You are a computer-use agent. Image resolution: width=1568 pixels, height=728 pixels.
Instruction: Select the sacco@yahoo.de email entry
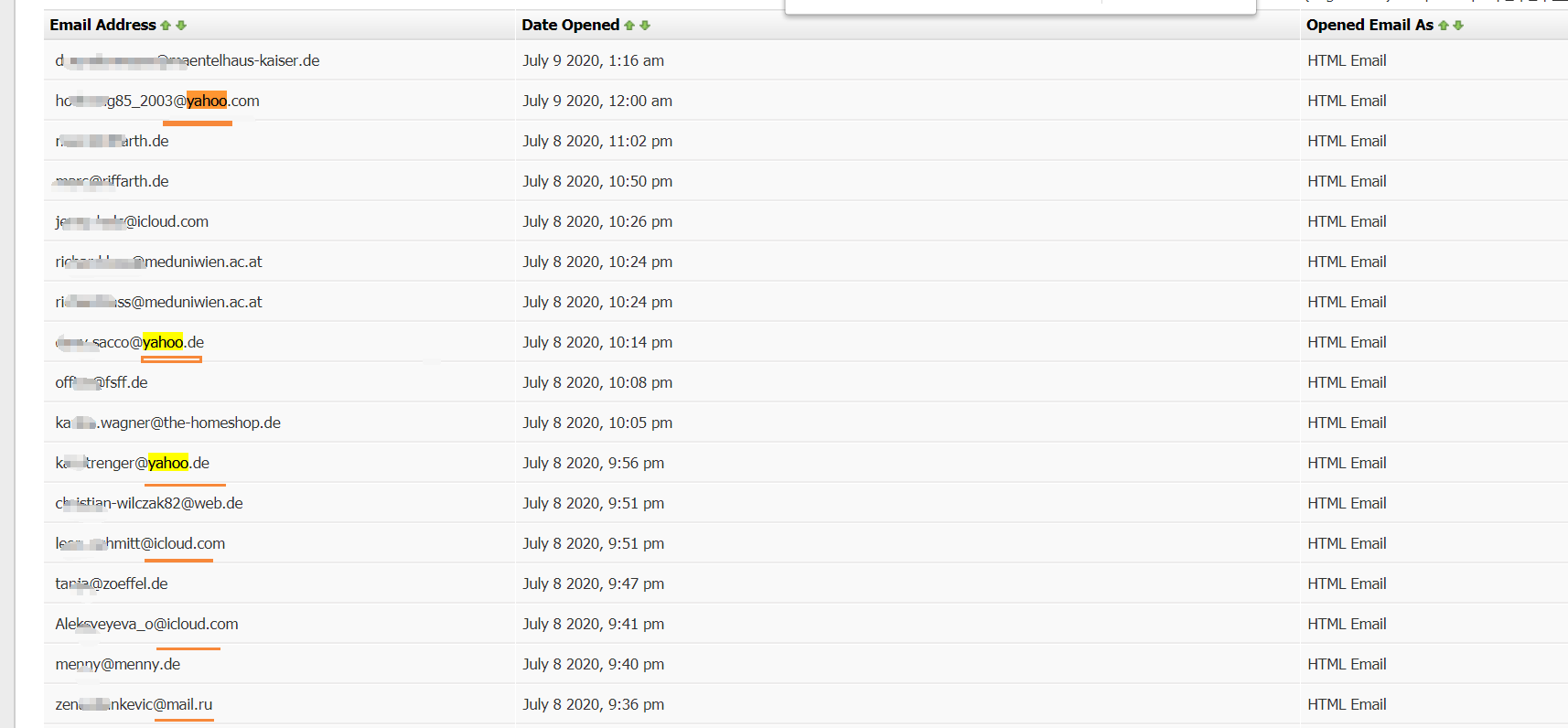130,343
